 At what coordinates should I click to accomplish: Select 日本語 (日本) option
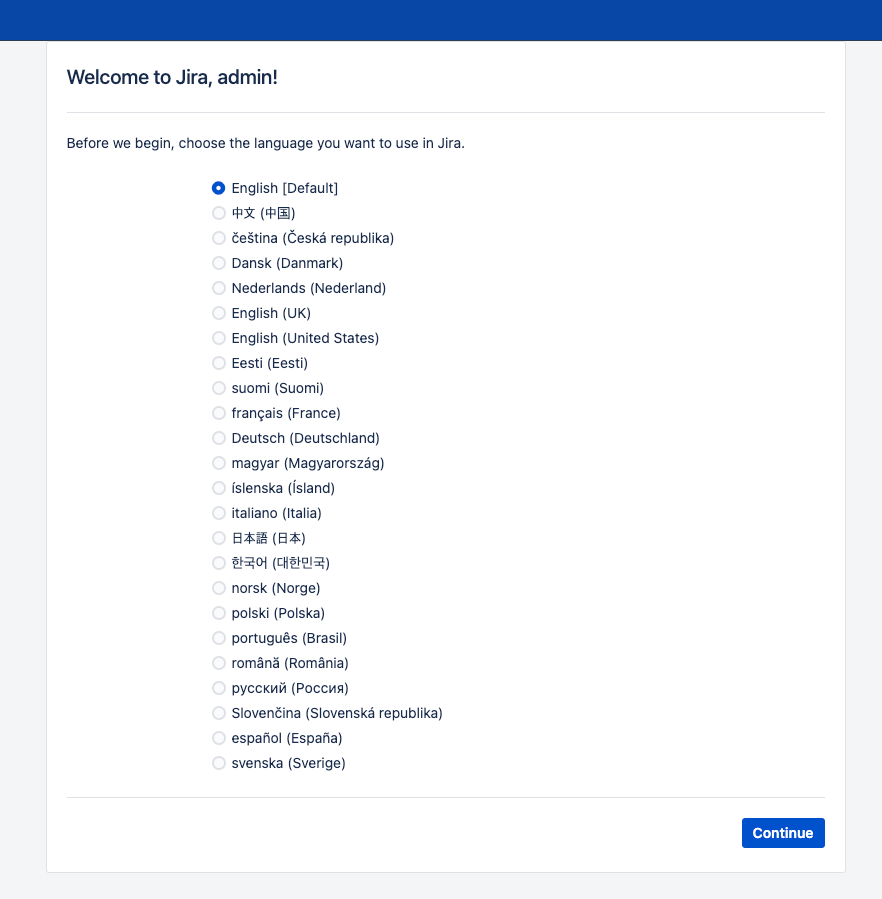[218, 538]
